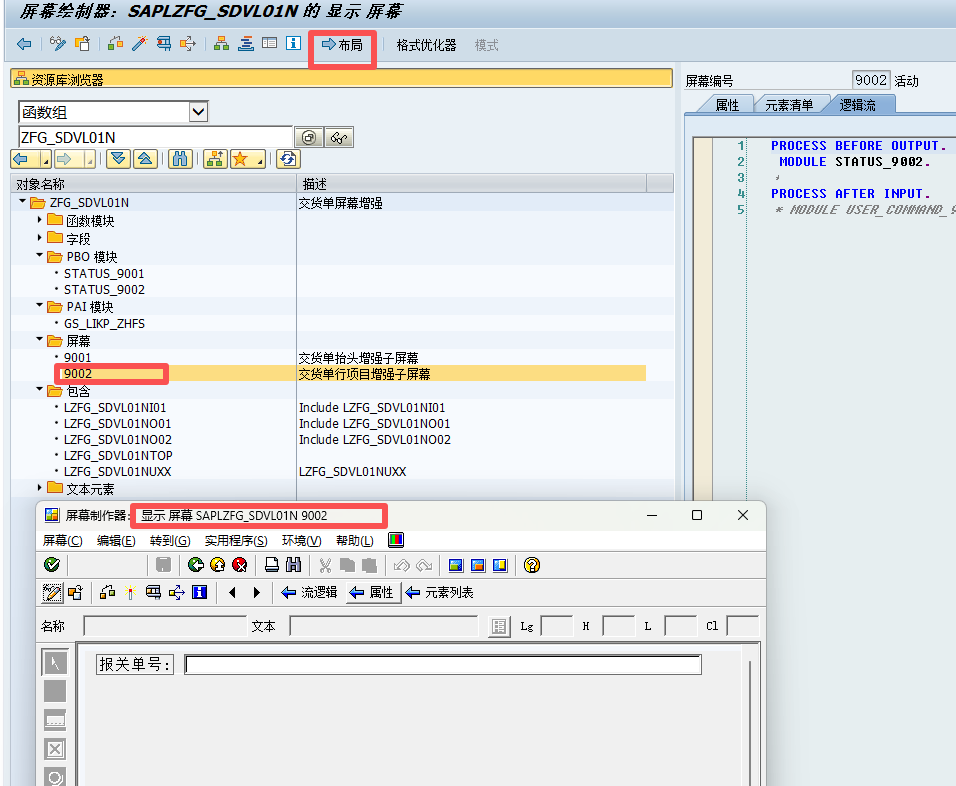The height and width of the screenshot is (786, 956).
Task: Click the red cancel icon
Action: 240,565
